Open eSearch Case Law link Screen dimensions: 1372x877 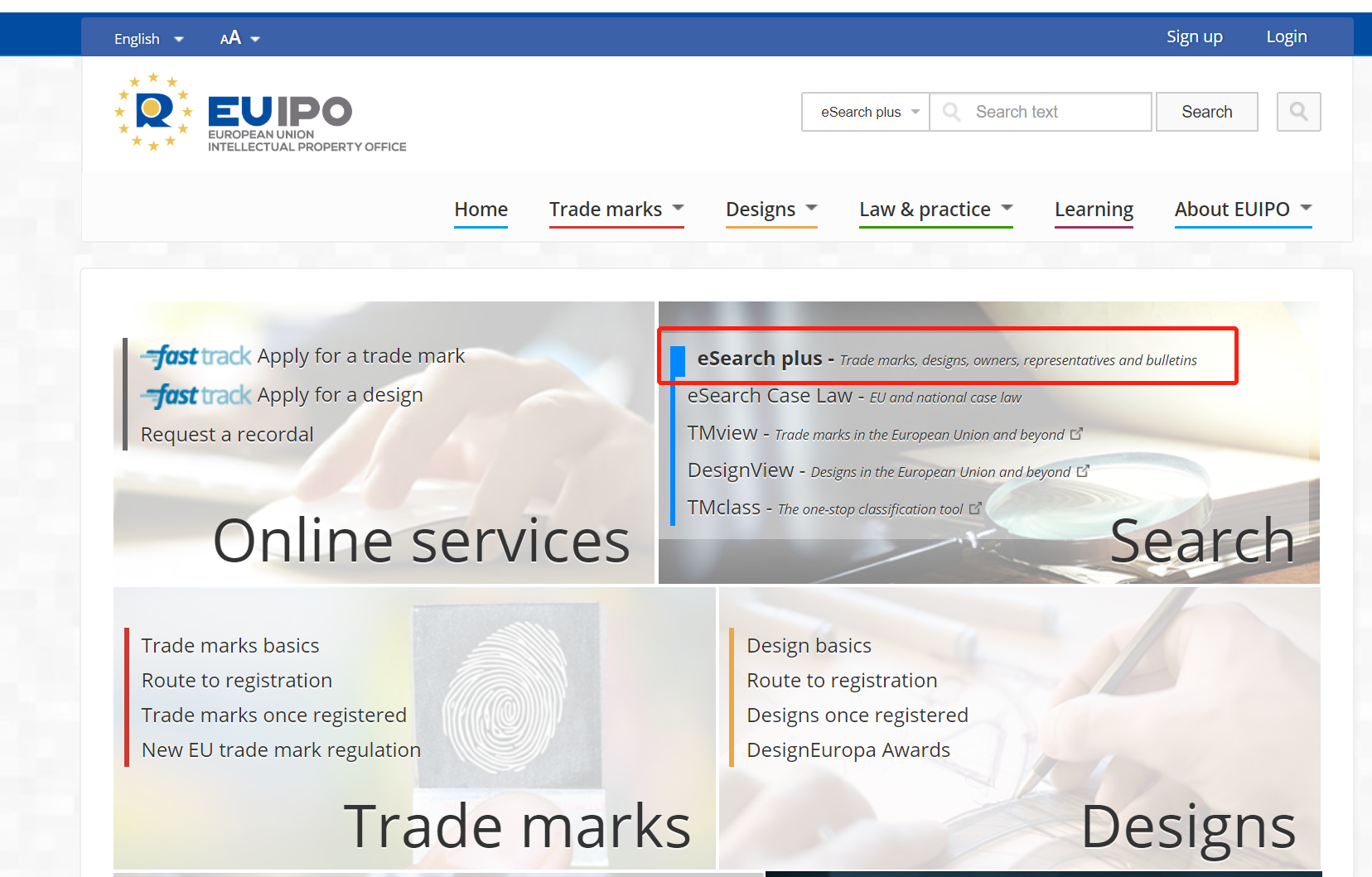[x=854, y=396]
